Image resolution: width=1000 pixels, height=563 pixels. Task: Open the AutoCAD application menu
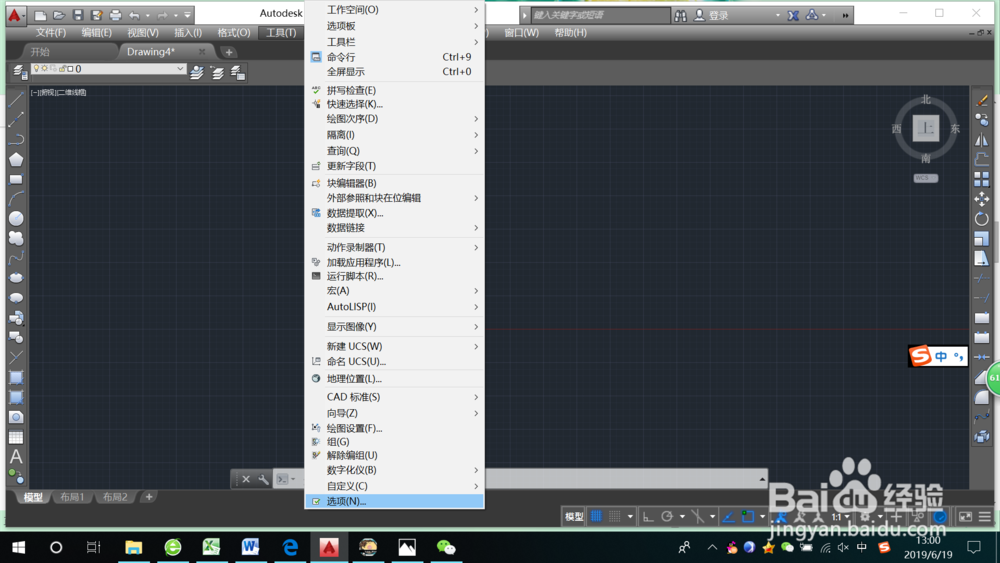[x=15, y=15]
